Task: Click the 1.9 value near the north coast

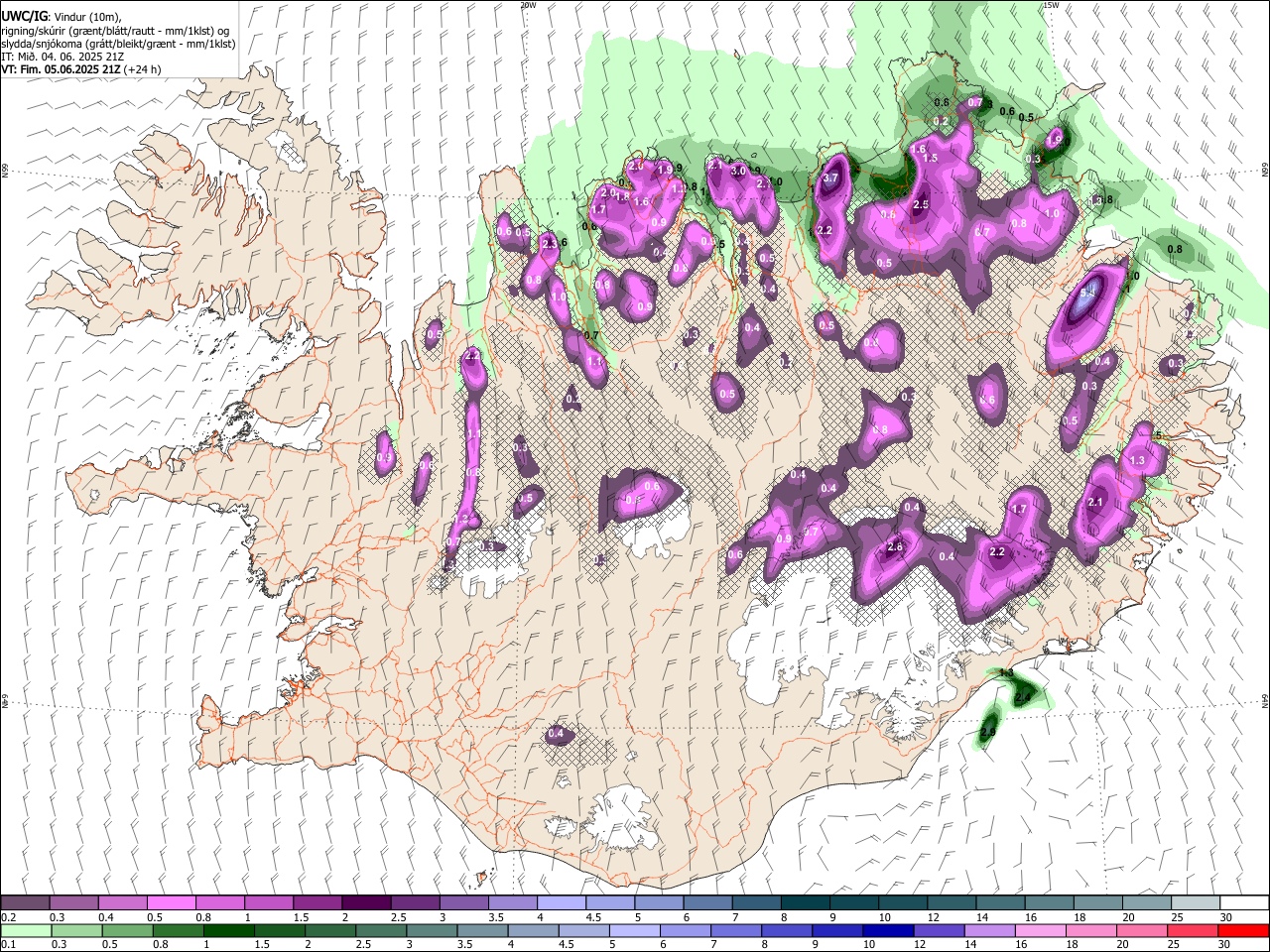Action: [665, 170]
